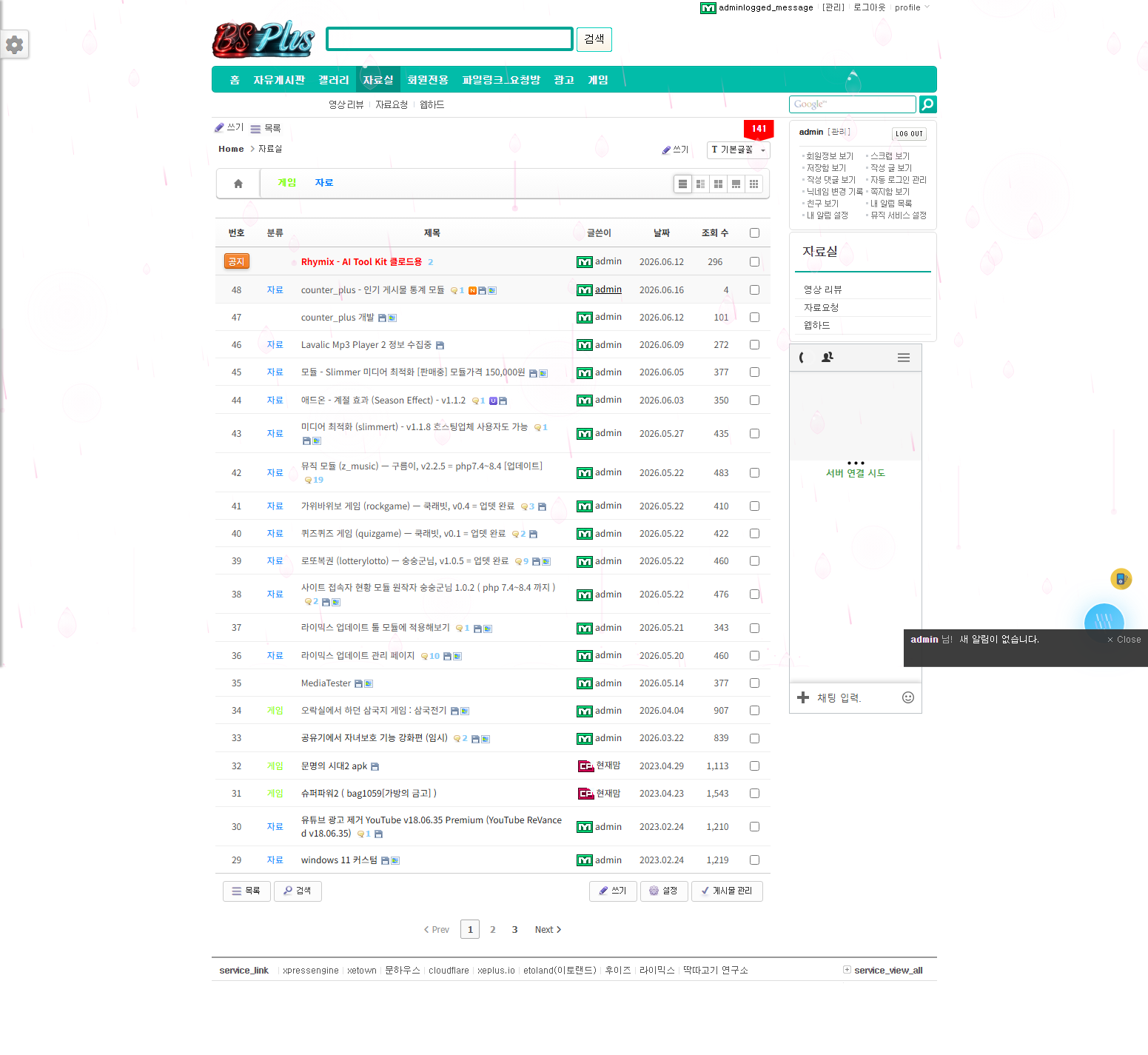This screenshot has height=1055, width=1148.
Task: Check the box for post number 48
Action: pos(754,290)
